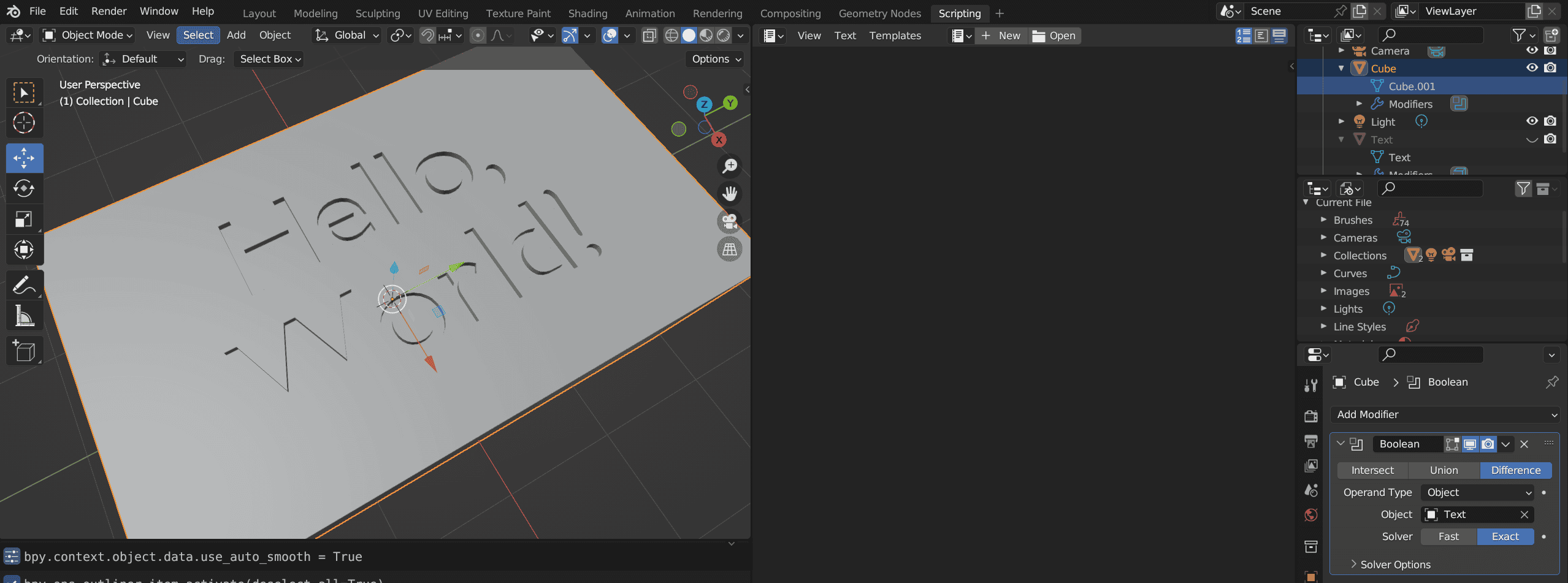The image size is (1568, 583).
Task: Click the outliner search field
Action: pos(1430,35)
